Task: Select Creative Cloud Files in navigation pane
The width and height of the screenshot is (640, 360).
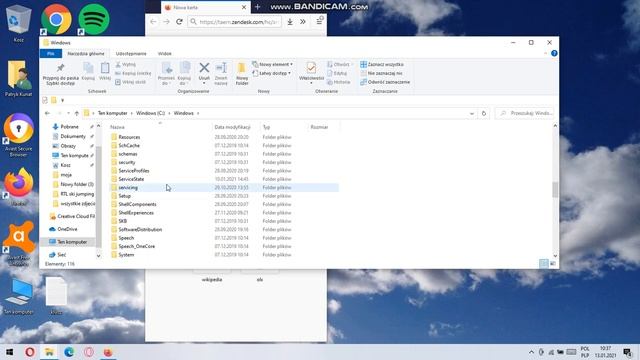Action: (75, 216)
